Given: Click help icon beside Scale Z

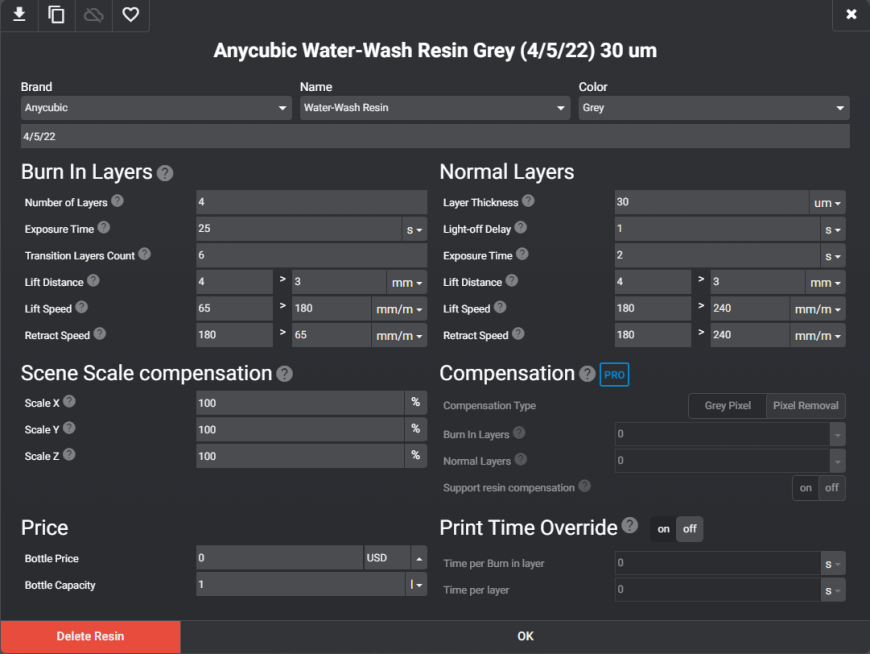Looking at the screenshot, I should [x=69, y=454].
